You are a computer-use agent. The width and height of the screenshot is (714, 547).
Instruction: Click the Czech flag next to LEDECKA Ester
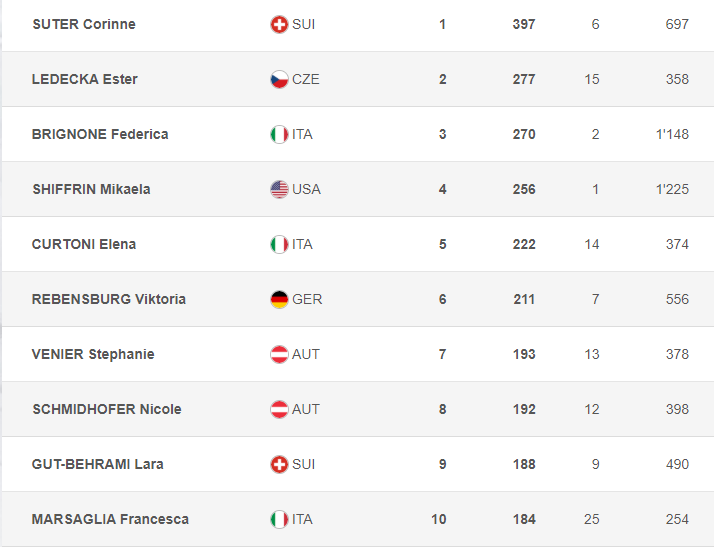pos(279,79)
